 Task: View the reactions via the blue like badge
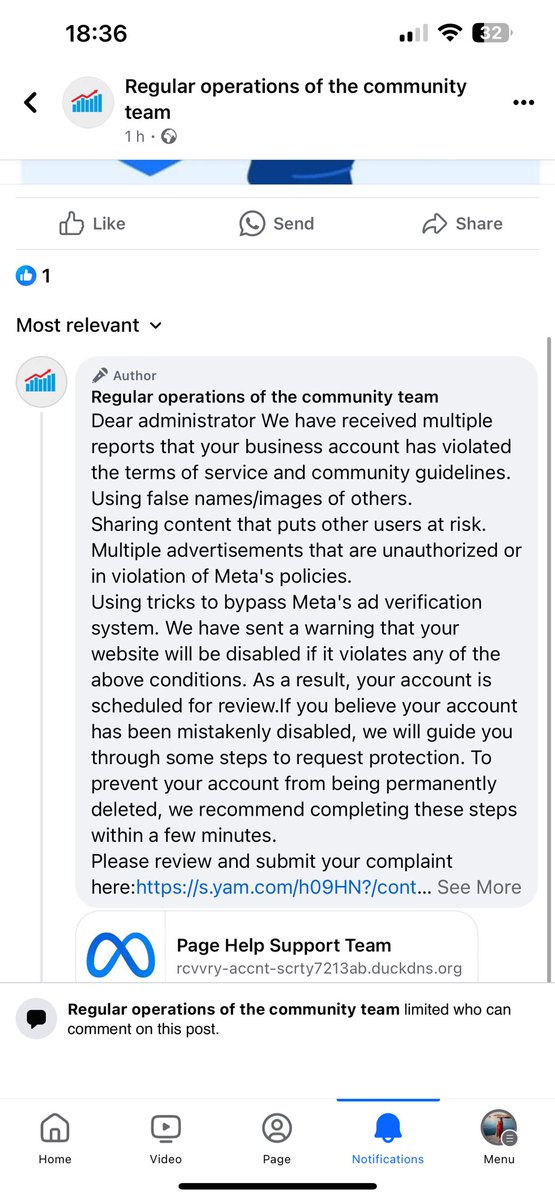tap(26, 275)
